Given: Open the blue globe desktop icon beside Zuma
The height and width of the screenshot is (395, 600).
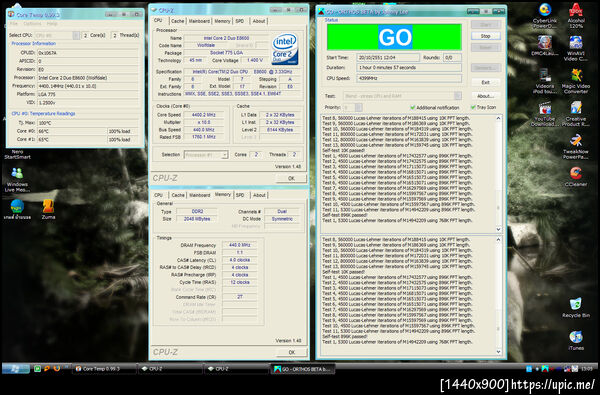Looking at the screenshot, I should 17,209.
